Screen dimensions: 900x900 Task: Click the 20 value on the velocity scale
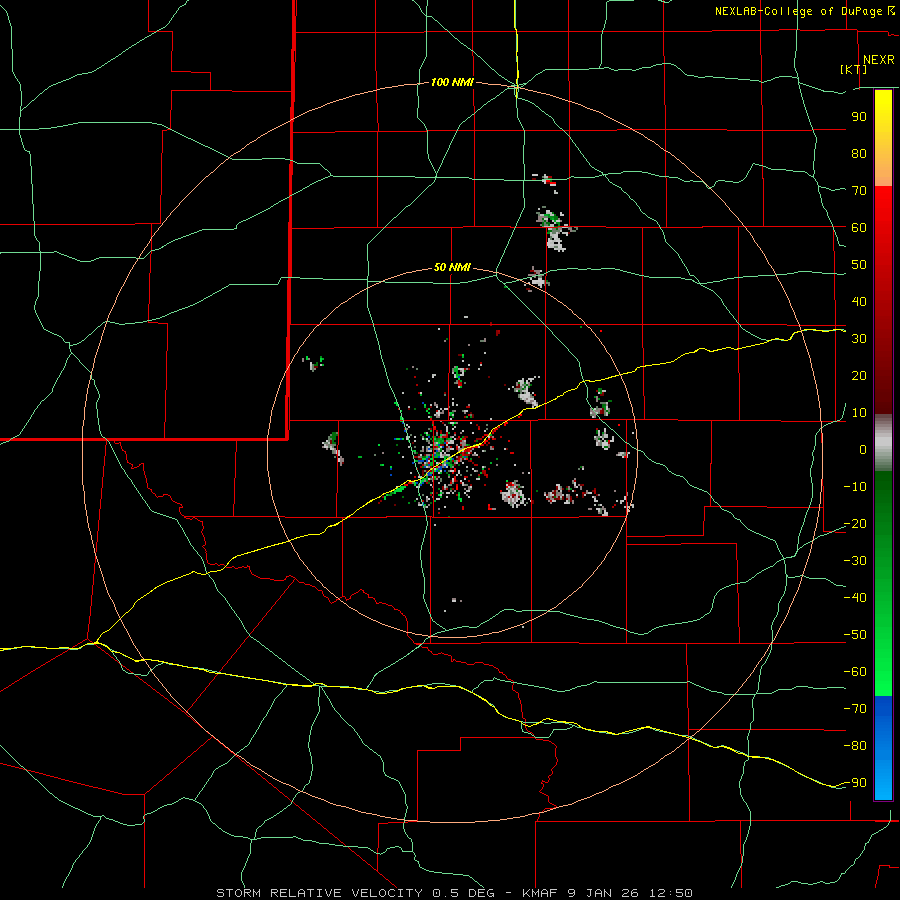(x=859, y=375)
